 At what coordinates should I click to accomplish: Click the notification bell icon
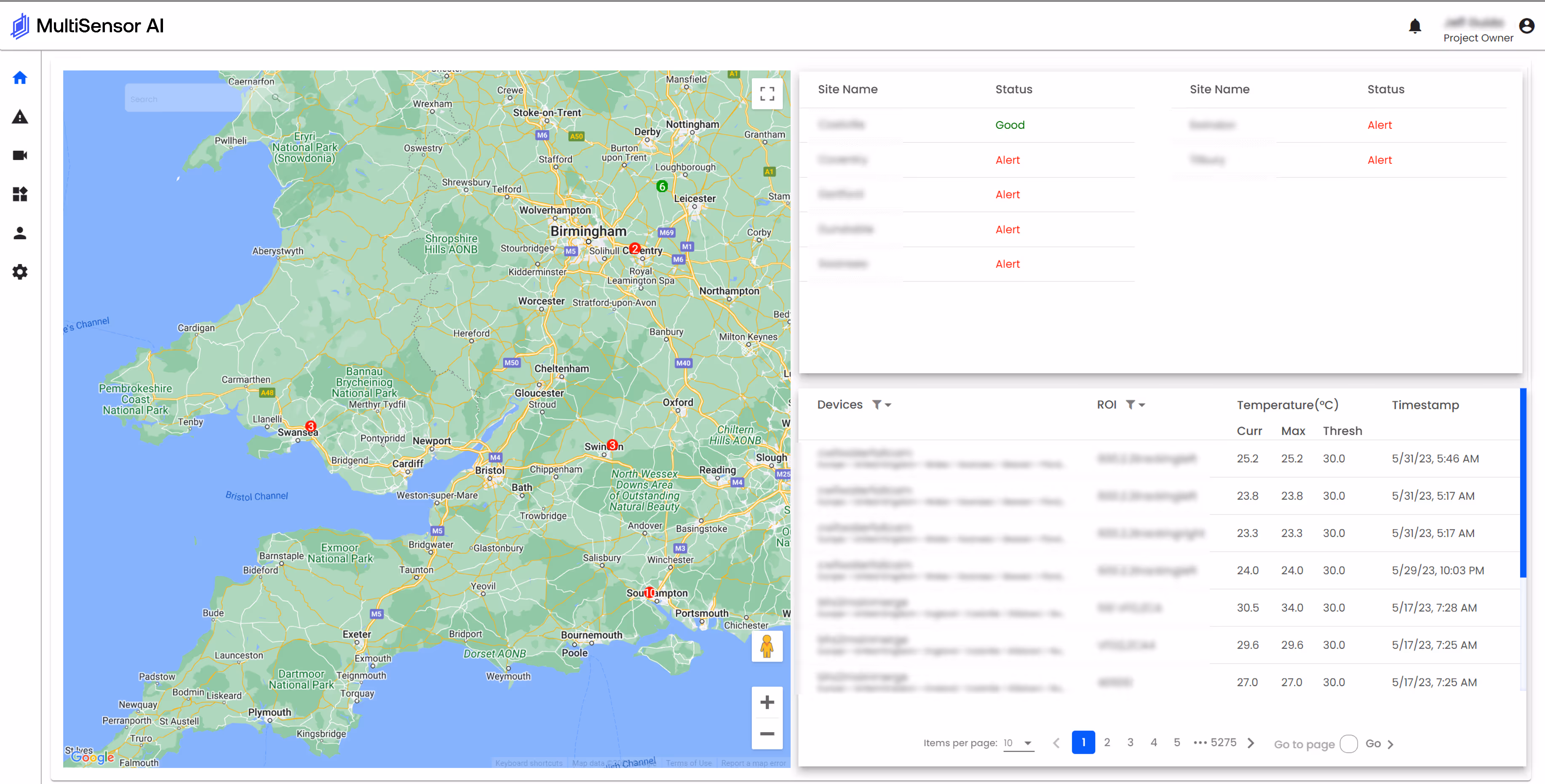1415,27
